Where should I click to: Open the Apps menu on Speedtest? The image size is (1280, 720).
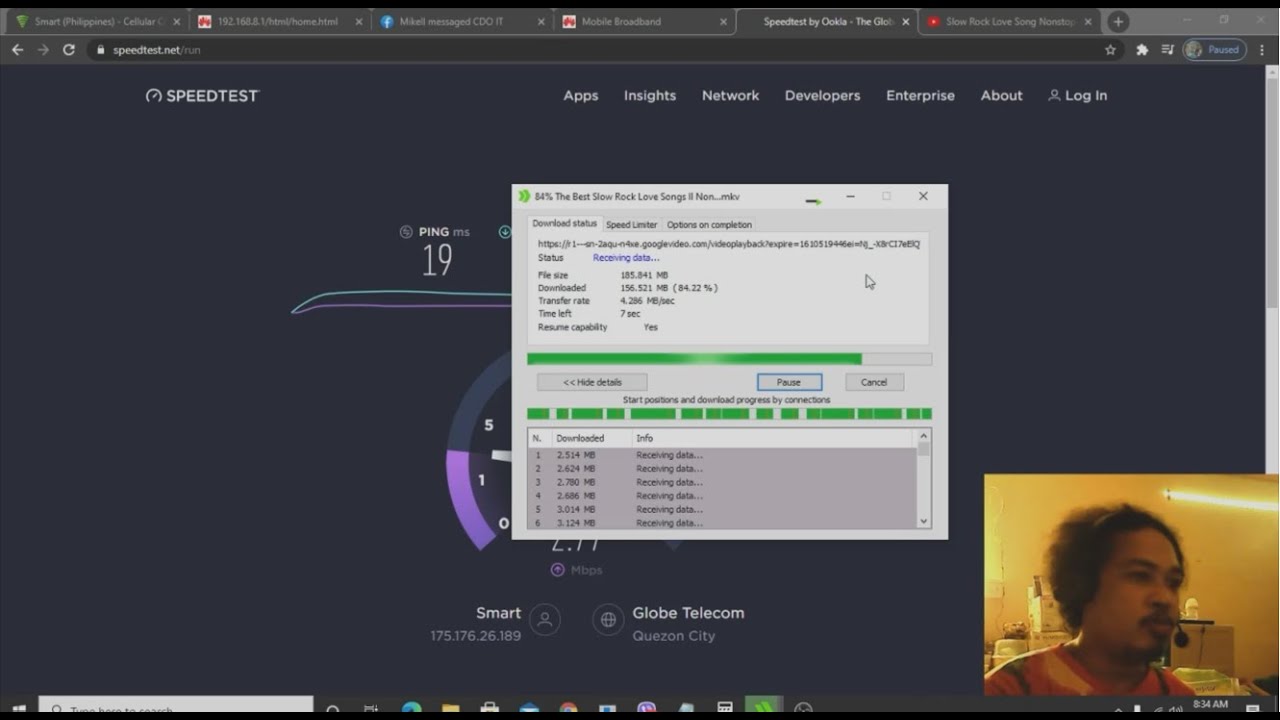coord(580,95)
